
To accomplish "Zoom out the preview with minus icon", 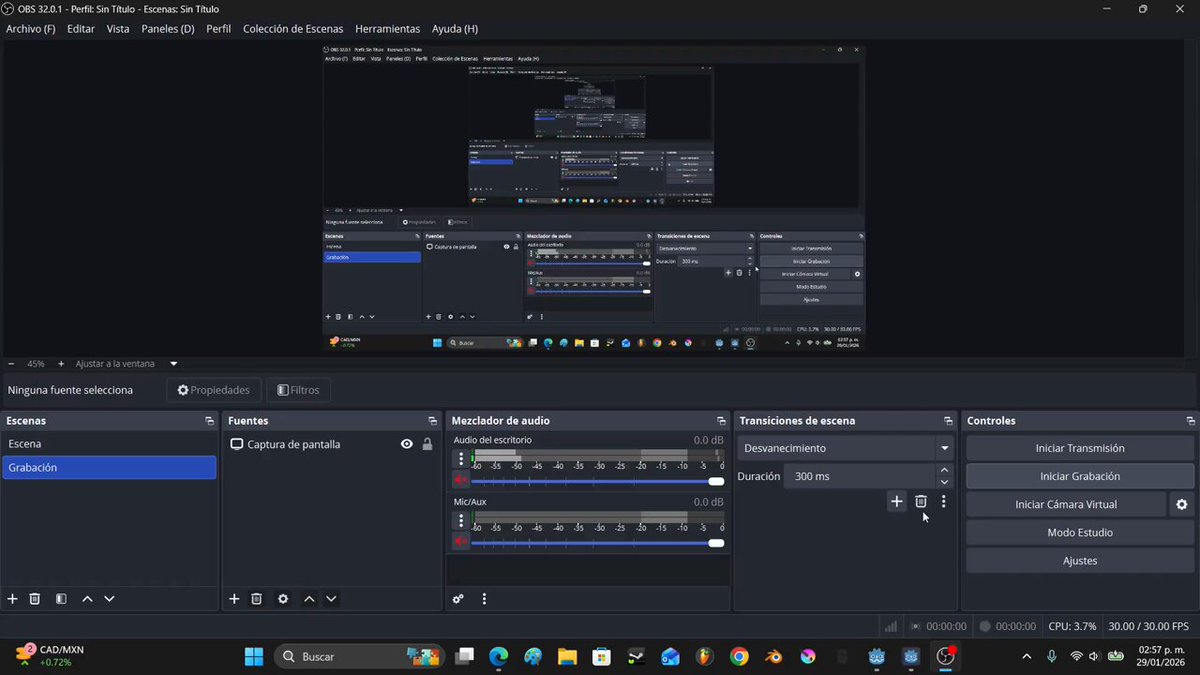I will (11, 364).
